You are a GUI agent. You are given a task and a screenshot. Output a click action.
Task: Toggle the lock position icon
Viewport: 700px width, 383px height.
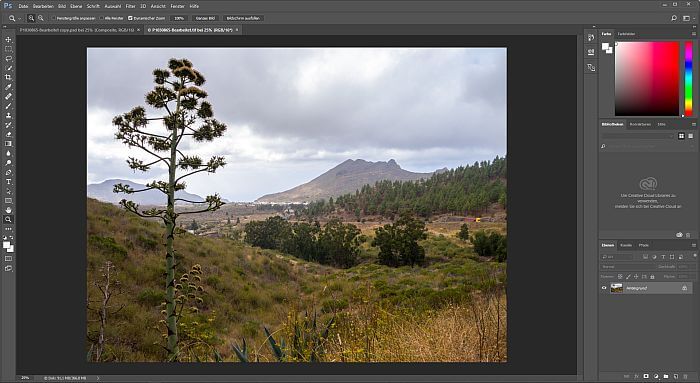pyautogui.click(x=636, y=277)
